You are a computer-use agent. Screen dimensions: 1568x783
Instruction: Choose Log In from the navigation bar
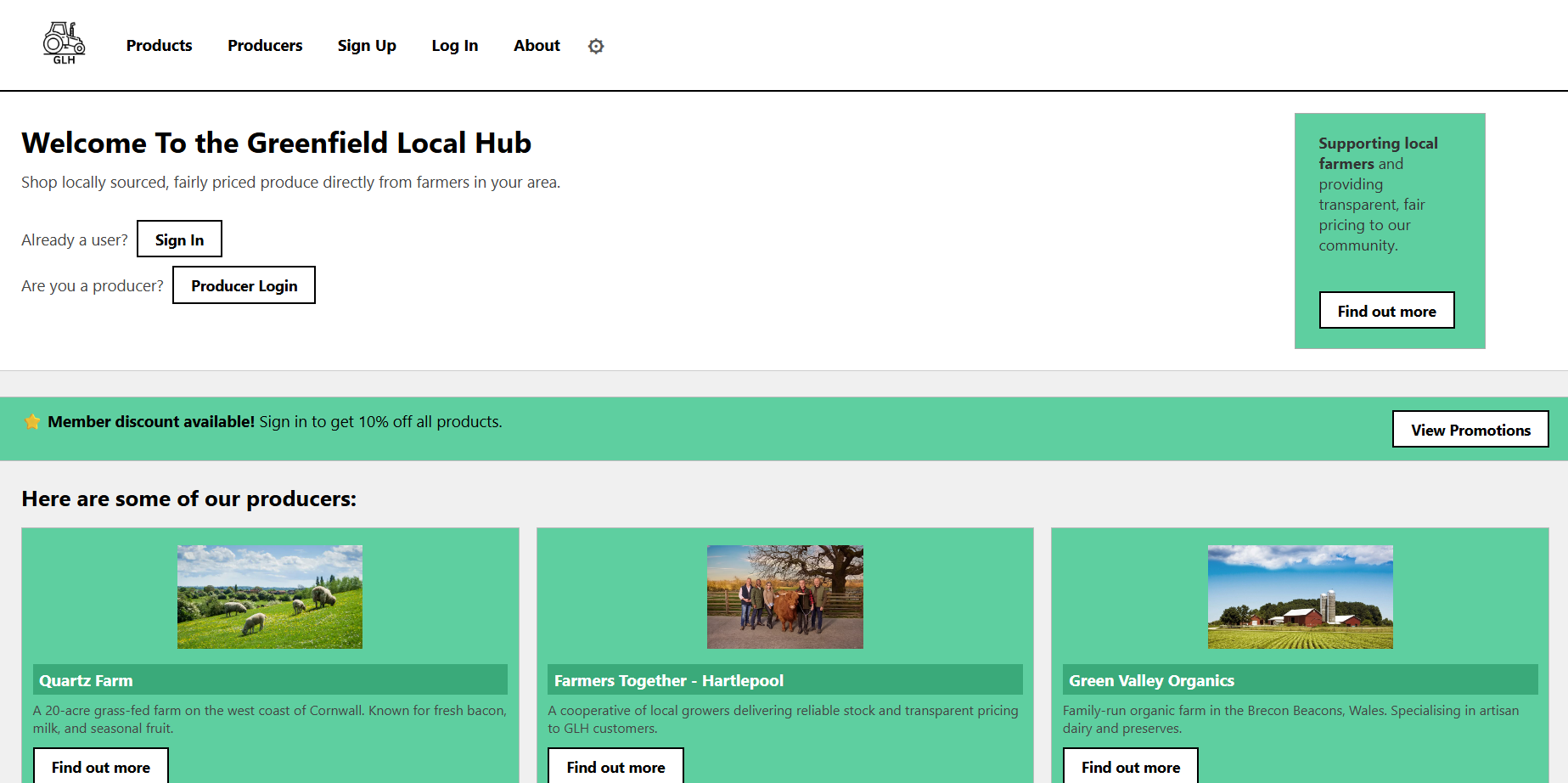click(455, 46)
